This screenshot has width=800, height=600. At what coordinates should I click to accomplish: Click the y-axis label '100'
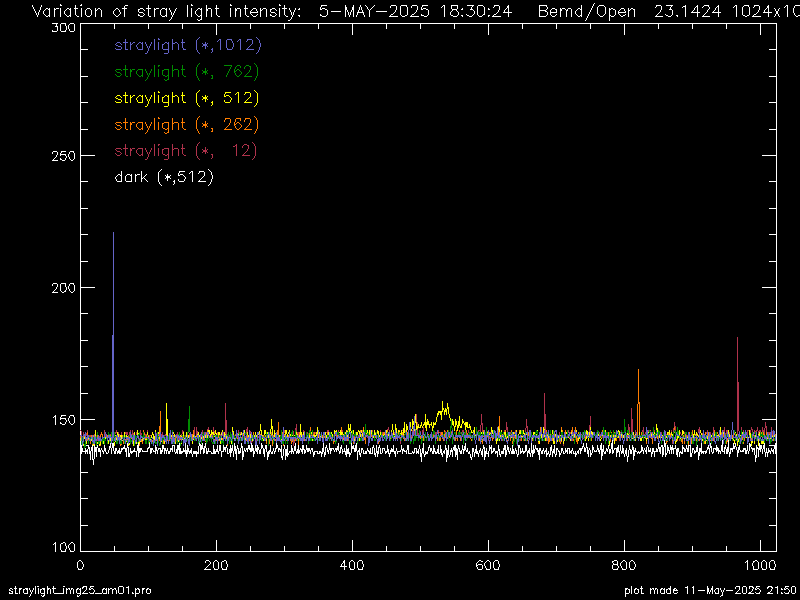point(64,548)
